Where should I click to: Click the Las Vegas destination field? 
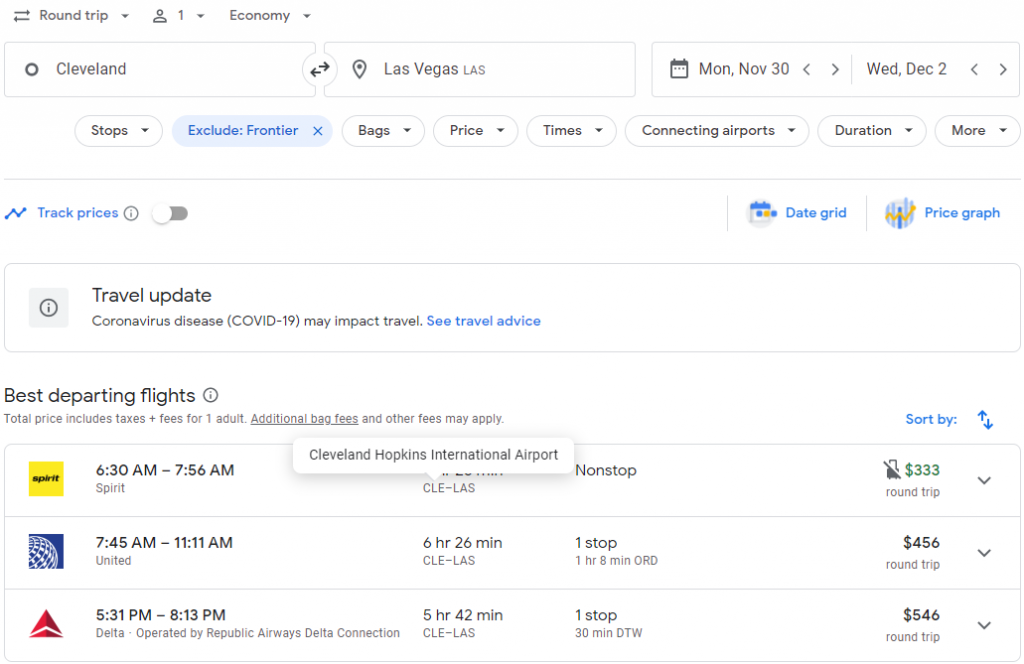[x=480, y=69]
